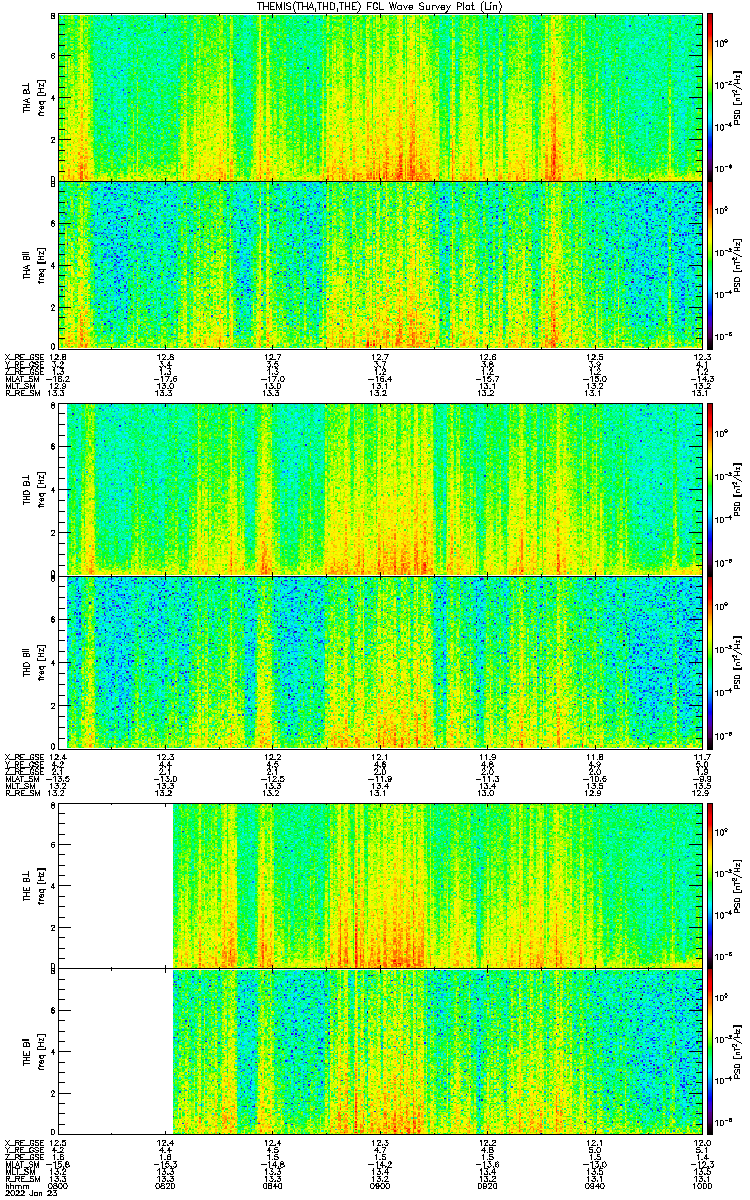
Task: Click the 11.7 X_RE_GSE value at THD's right end
Action: pos(702,757)
